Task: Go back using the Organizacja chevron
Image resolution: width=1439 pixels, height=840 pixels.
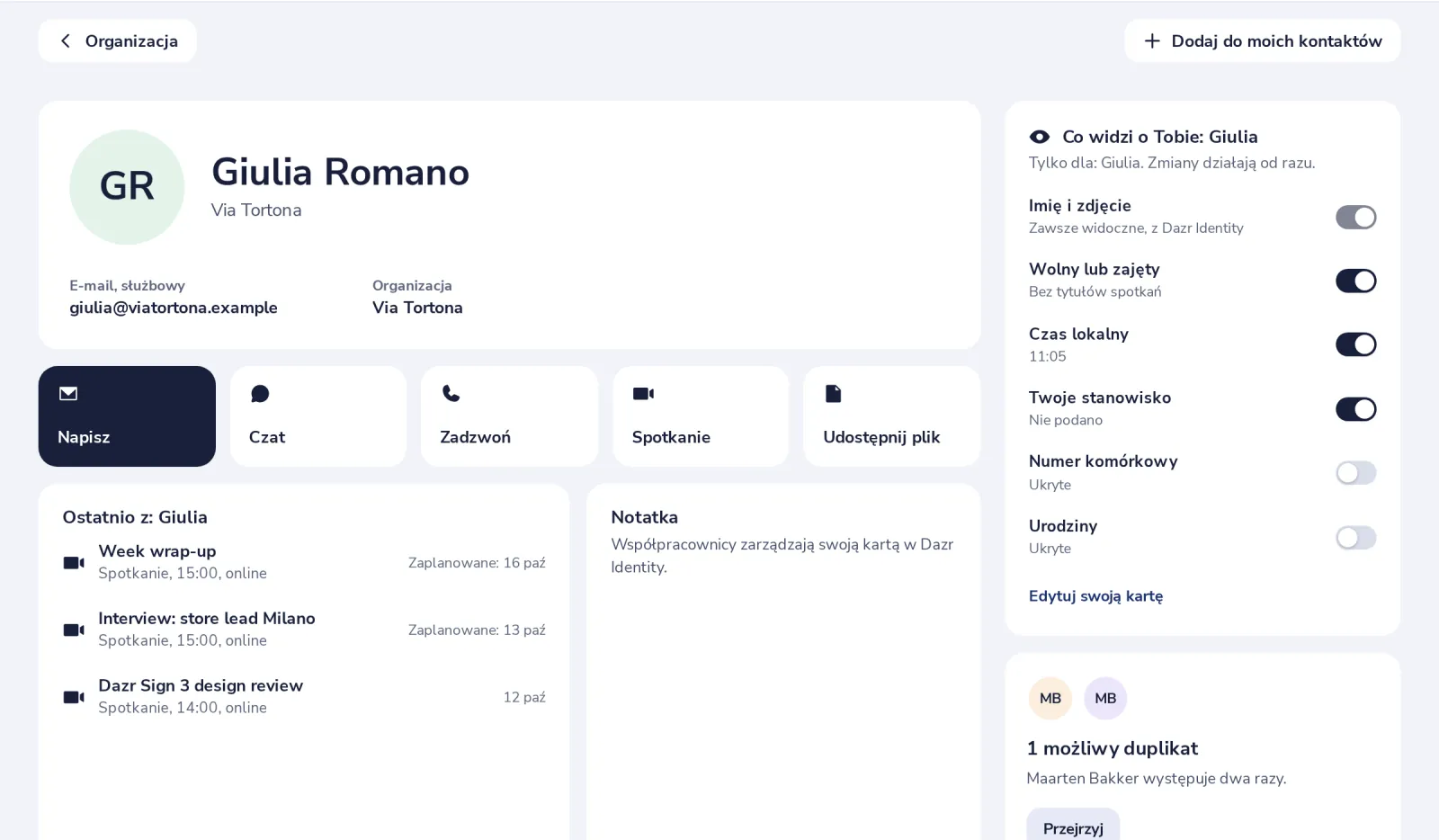Action: [x=65, y=41]
